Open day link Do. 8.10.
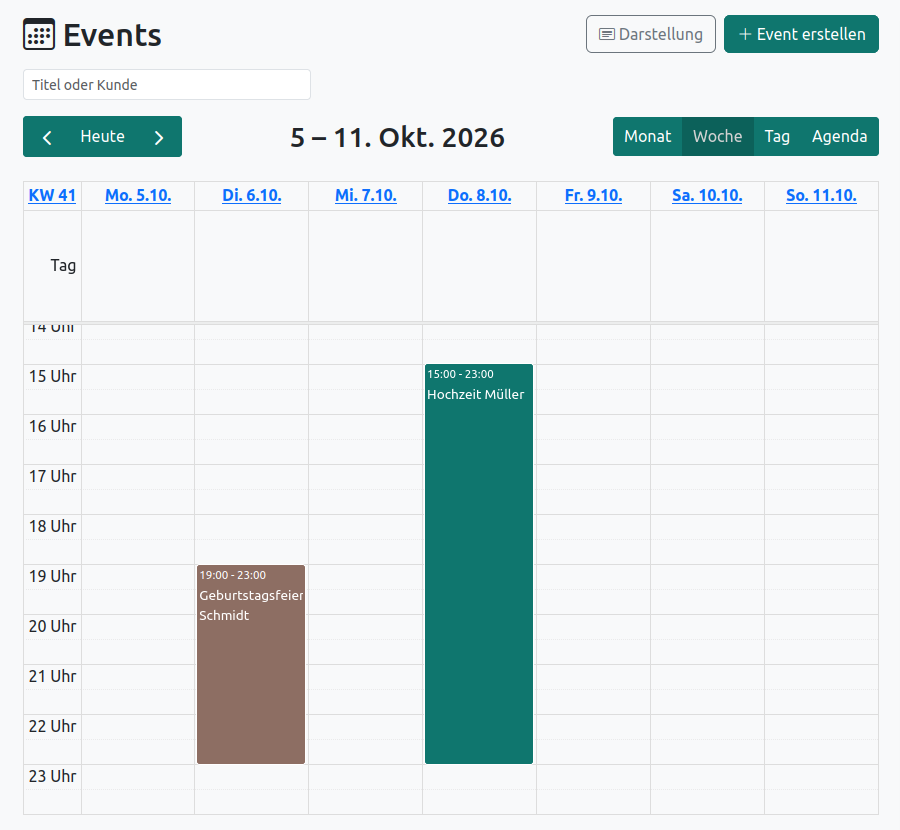 pos(480,196)
